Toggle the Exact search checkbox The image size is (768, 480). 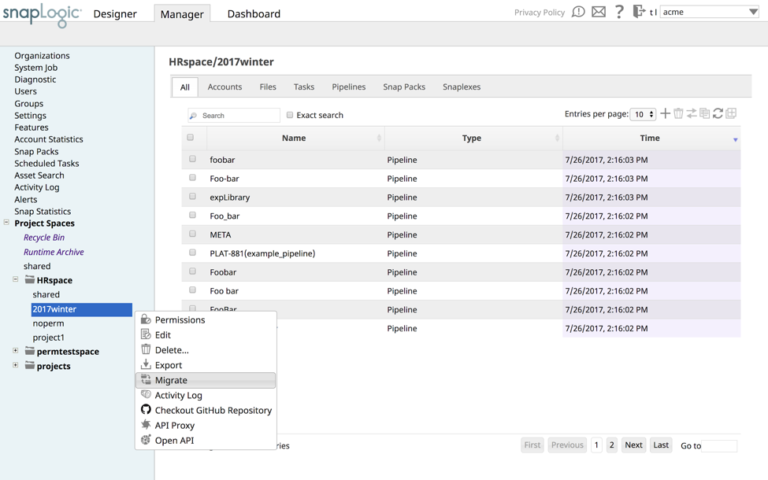click(289, 115)
